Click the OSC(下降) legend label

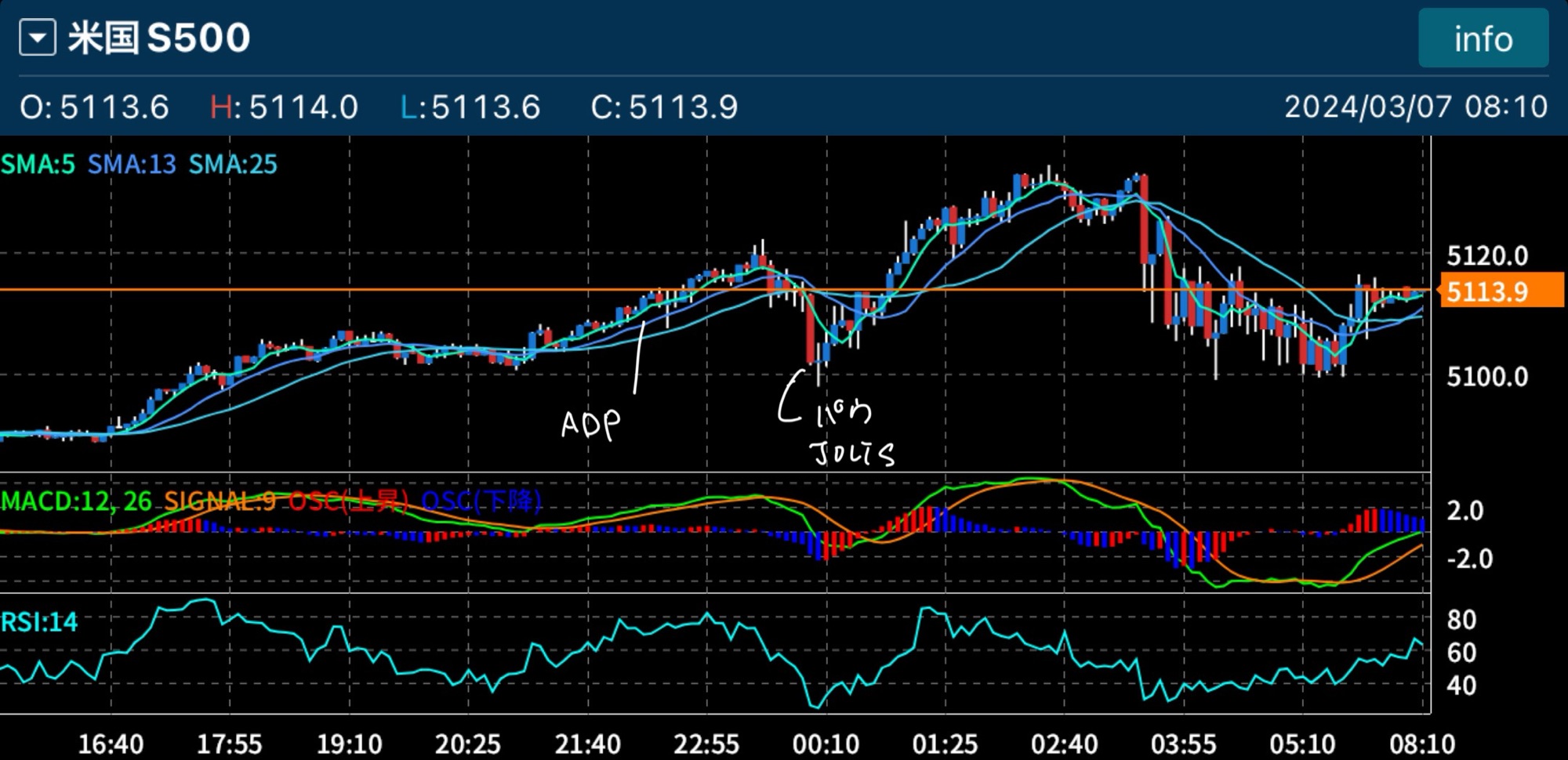click(481, 501)
